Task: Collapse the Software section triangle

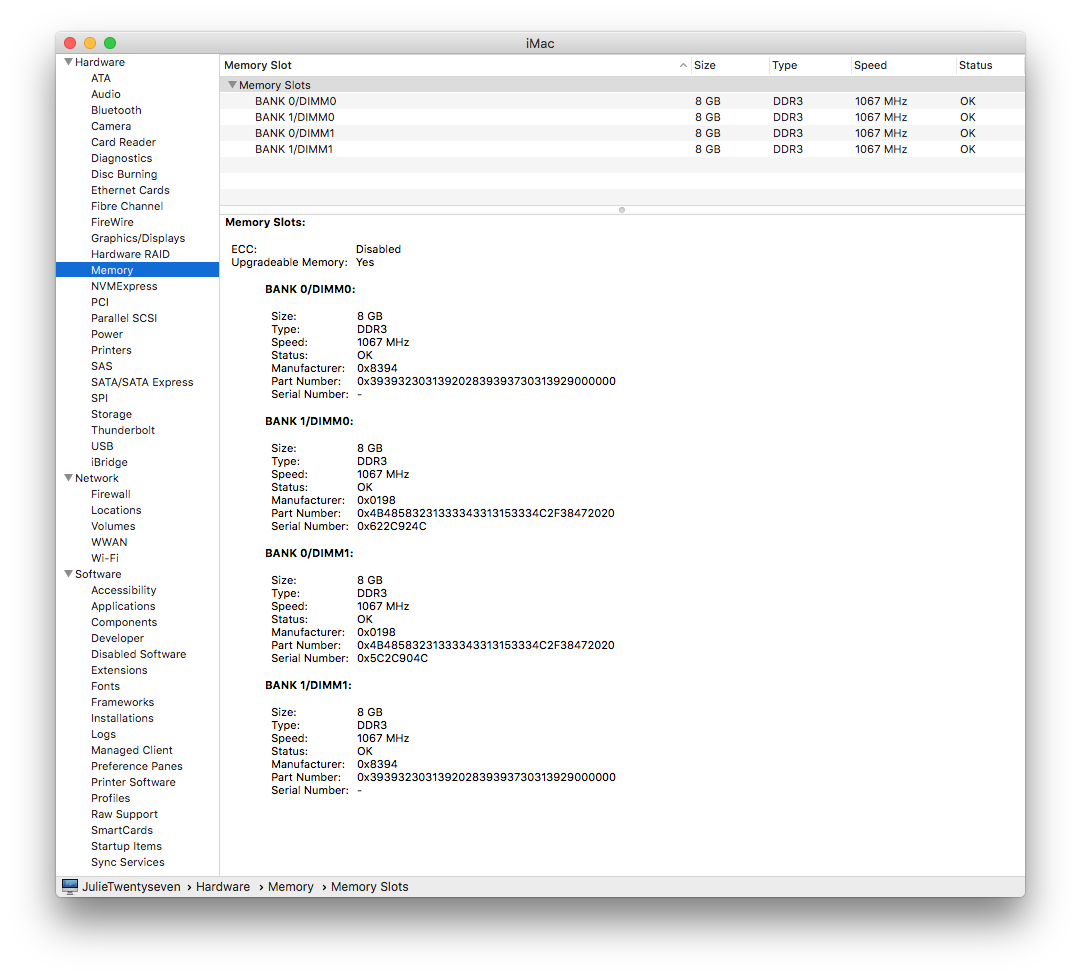Action: [68, 574]
